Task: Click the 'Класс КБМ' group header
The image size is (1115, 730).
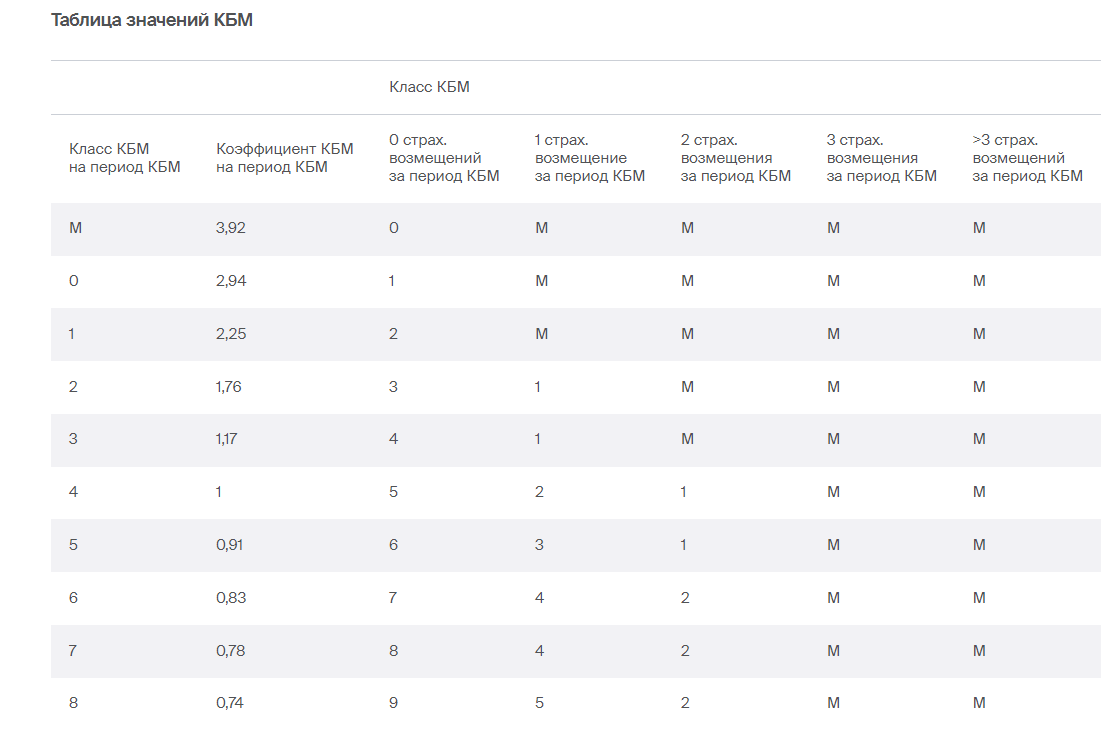Action: pyautogui.click(x=429, y=87)
